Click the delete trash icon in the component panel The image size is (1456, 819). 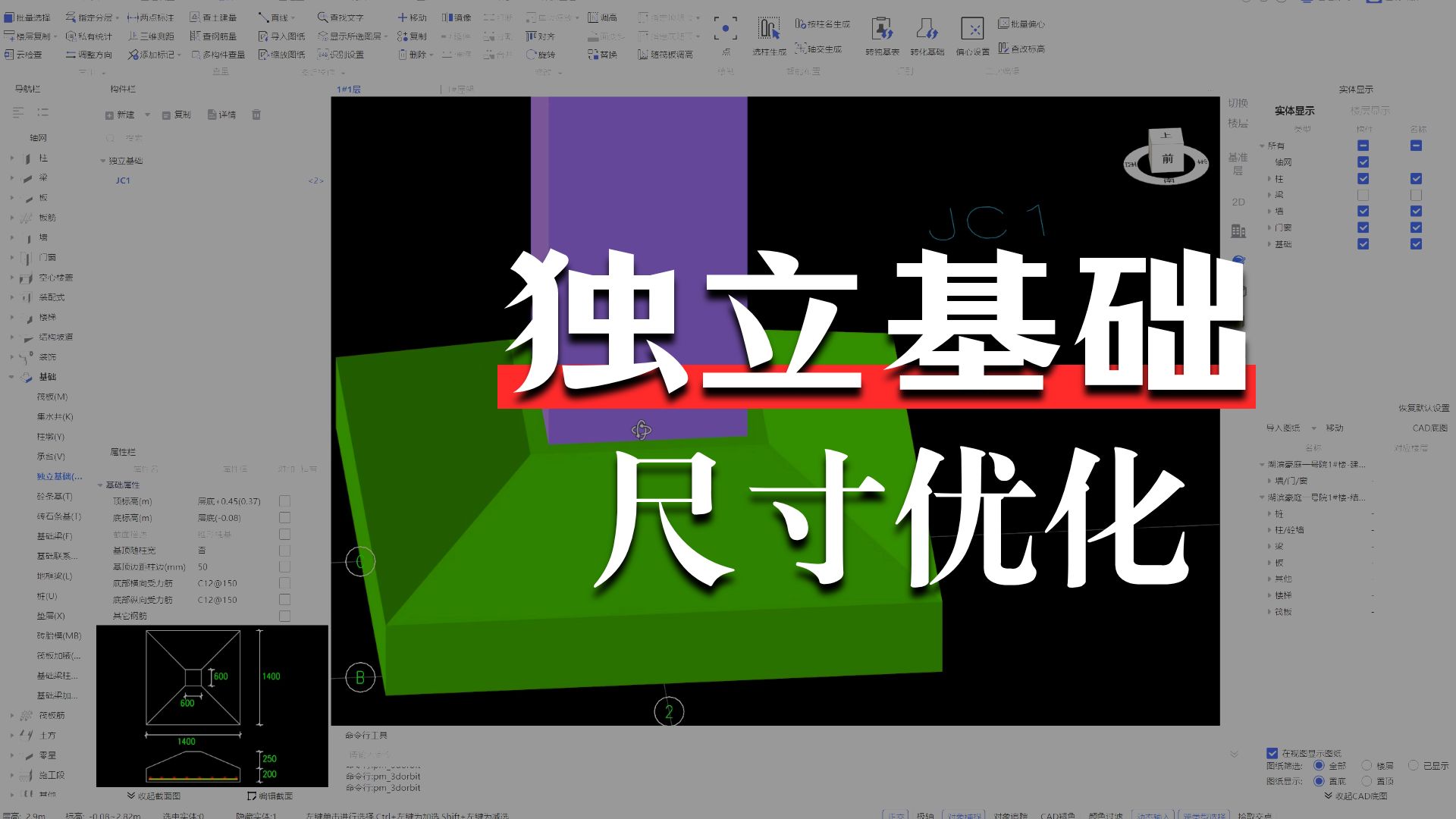[256, 115]
